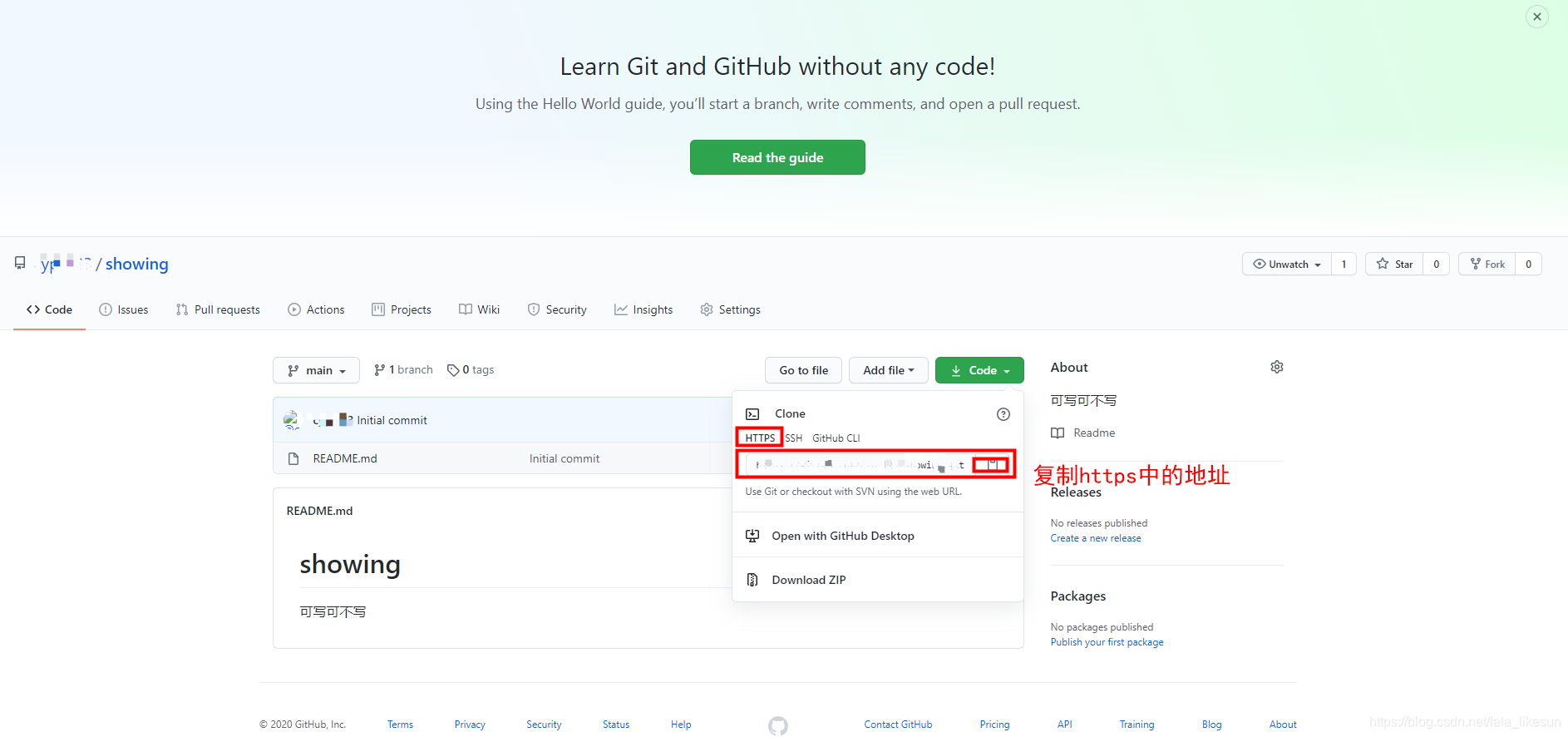Click the repository icon beside the owner name
The height and width of the screenshot is (737, 1568).
coord(20,263)
